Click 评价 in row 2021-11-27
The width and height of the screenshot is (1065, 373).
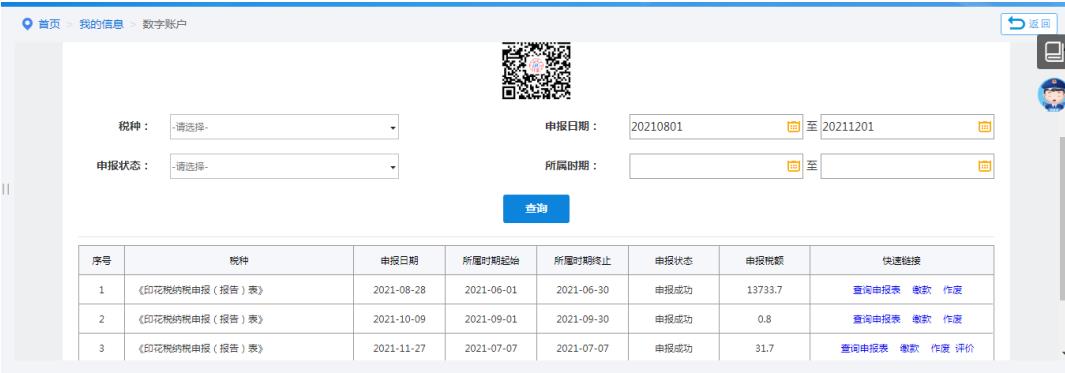964,349
